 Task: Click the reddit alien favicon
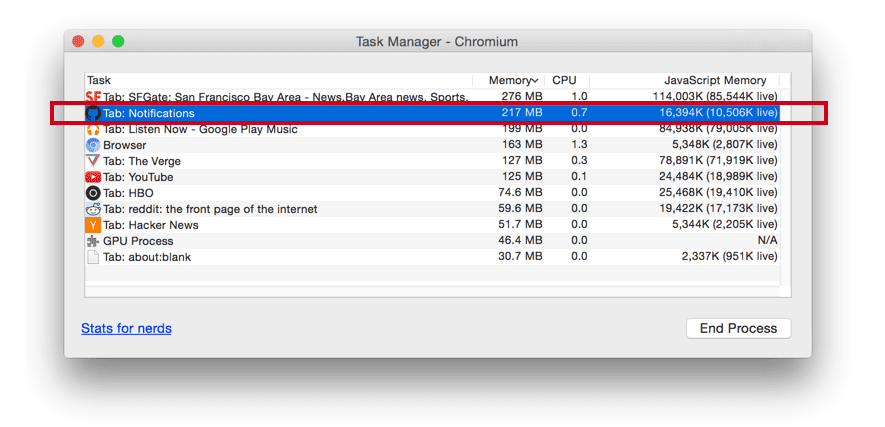[x=93, y=209]
